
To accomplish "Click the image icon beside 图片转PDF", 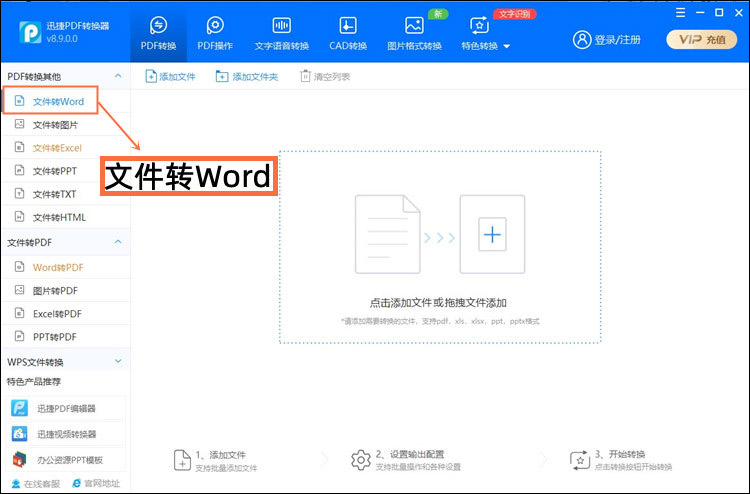I will click(19, 290).
